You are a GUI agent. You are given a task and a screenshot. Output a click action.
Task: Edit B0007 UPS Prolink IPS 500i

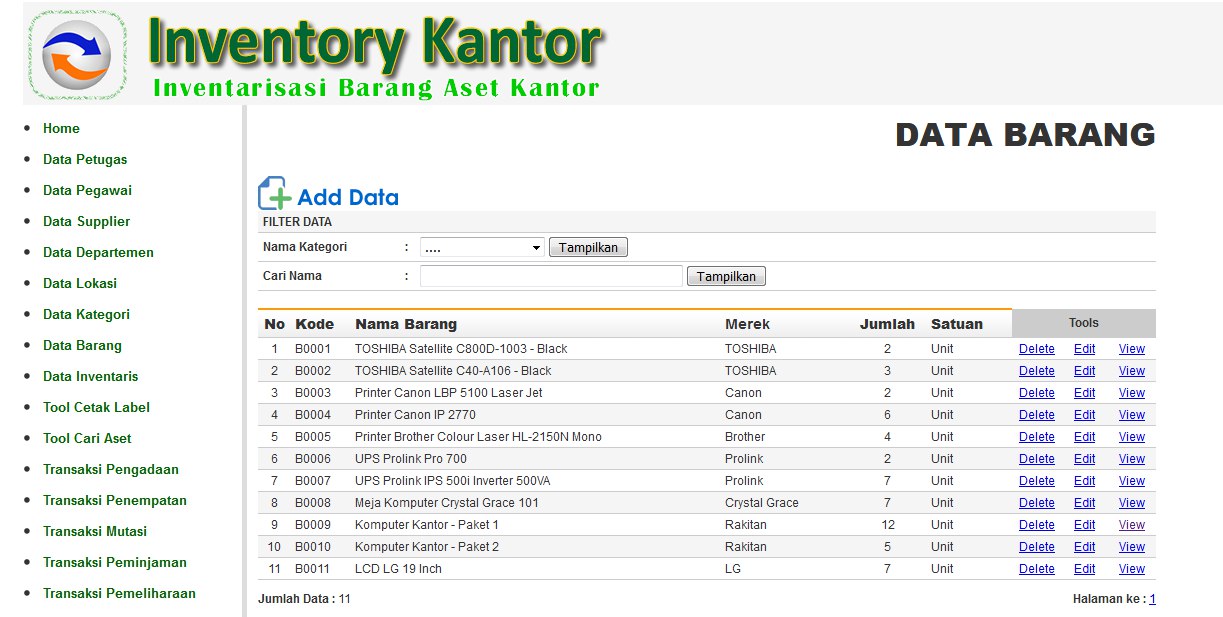pos(1085,481)
